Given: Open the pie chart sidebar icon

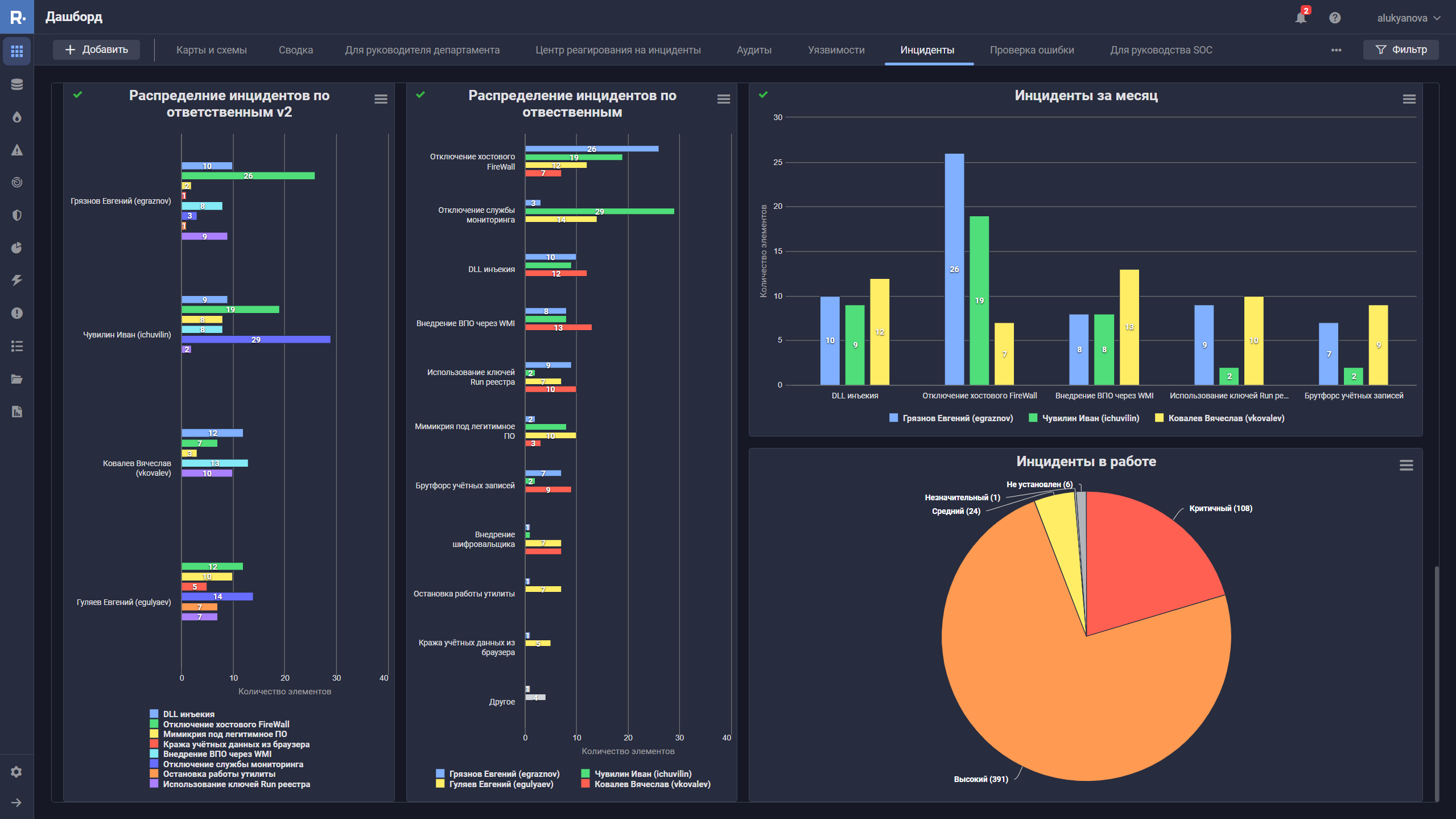Looking at the screenshot, I should [17, 248].
